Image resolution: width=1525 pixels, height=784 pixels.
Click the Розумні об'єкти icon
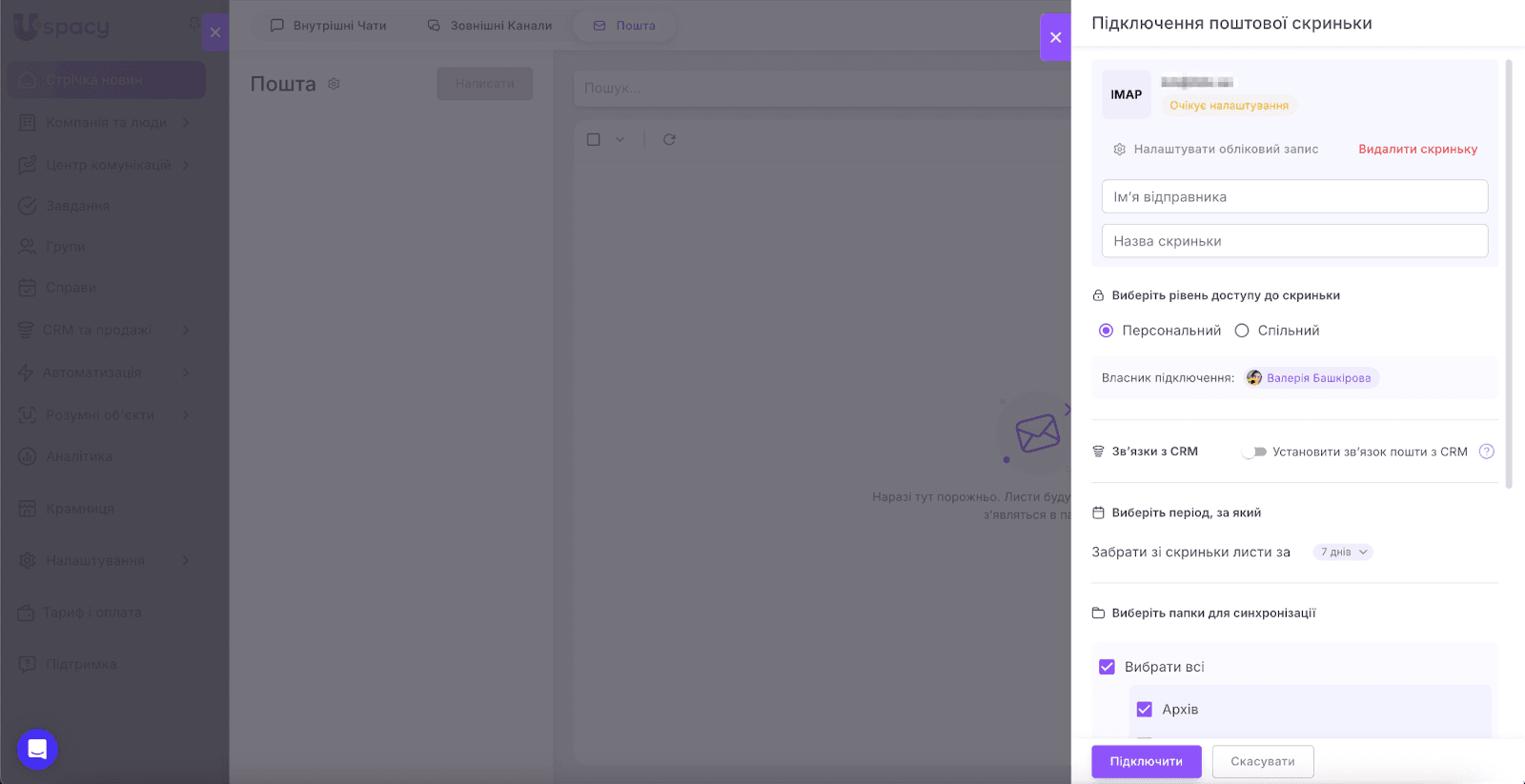(x=28, y=414)
